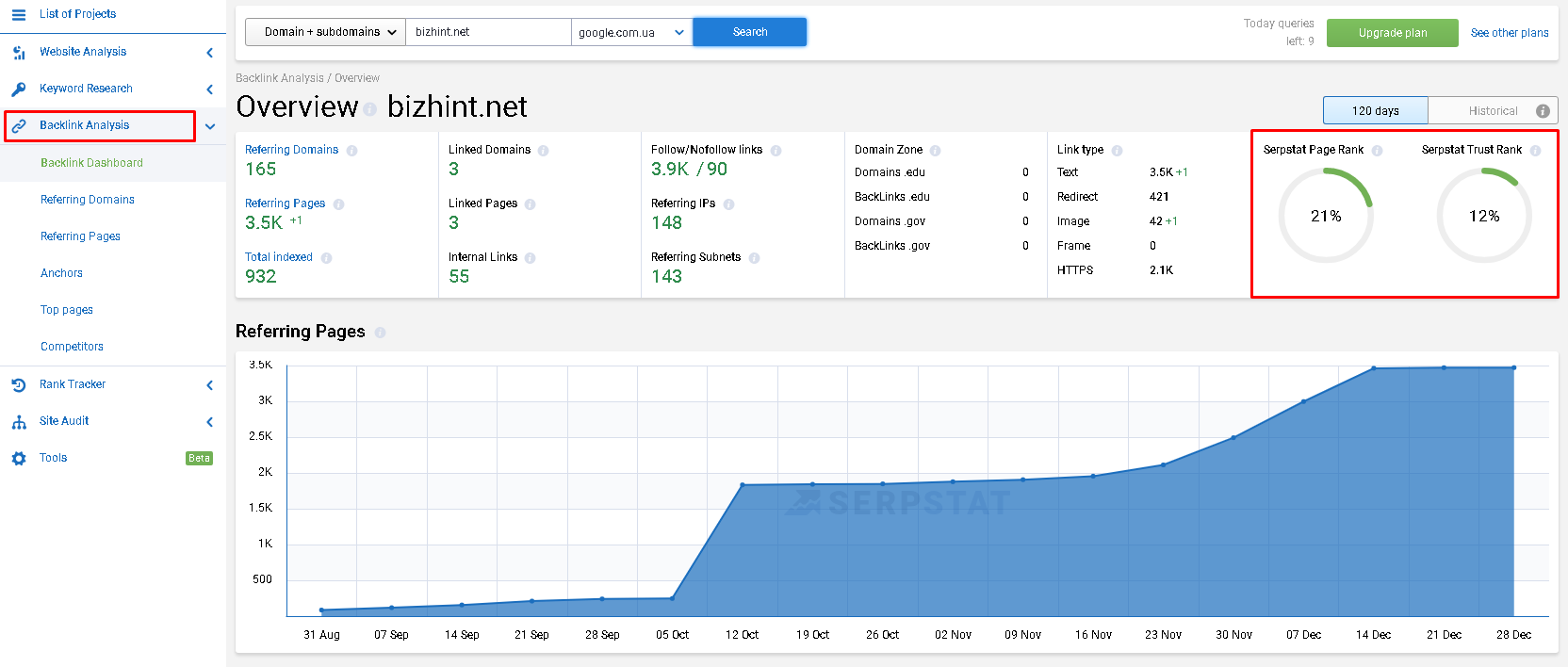Click the Site Audit hierarchy icon
This screenshot has height=667, width=1568.
pos(19,422)
